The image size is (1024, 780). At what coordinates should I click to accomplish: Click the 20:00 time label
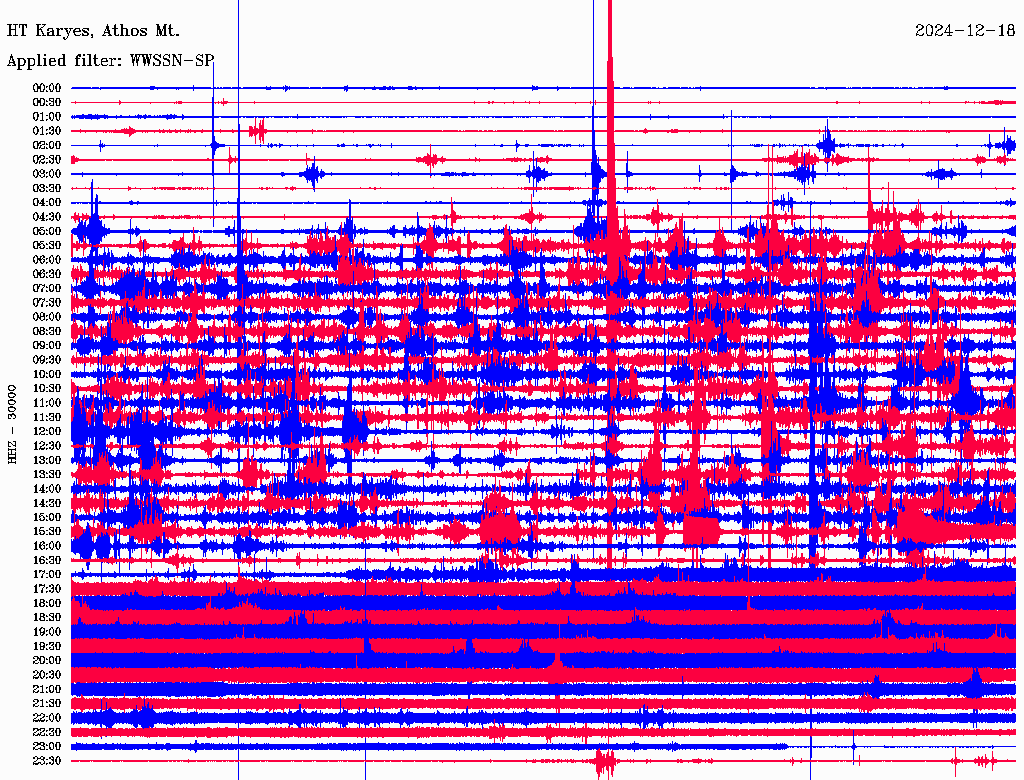click(47, 660)
